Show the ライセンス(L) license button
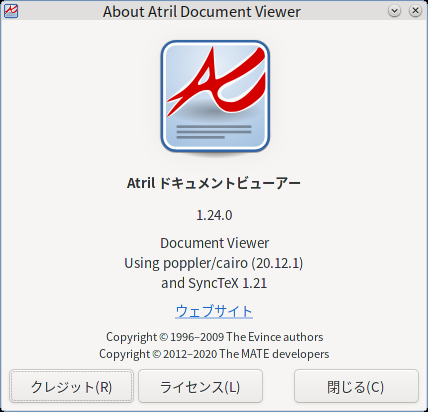428x412 pixels. click(200, 387)
